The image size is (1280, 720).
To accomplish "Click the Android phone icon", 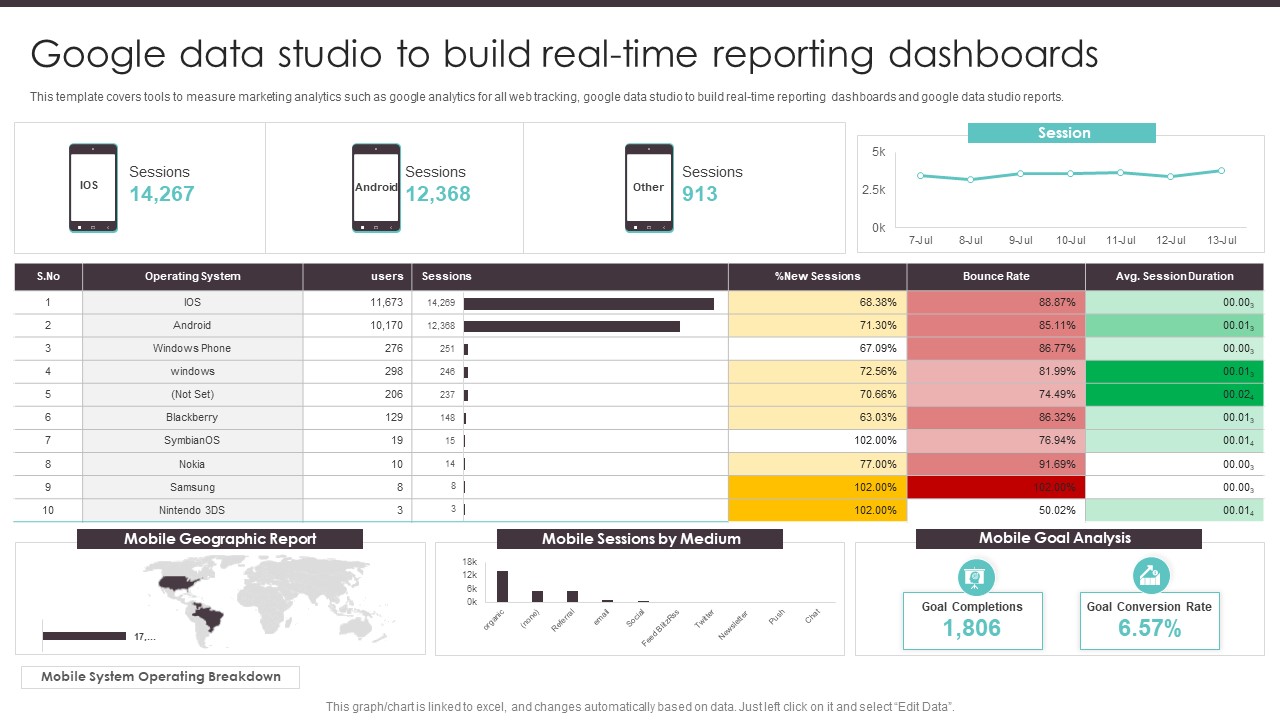I will 376,188.
